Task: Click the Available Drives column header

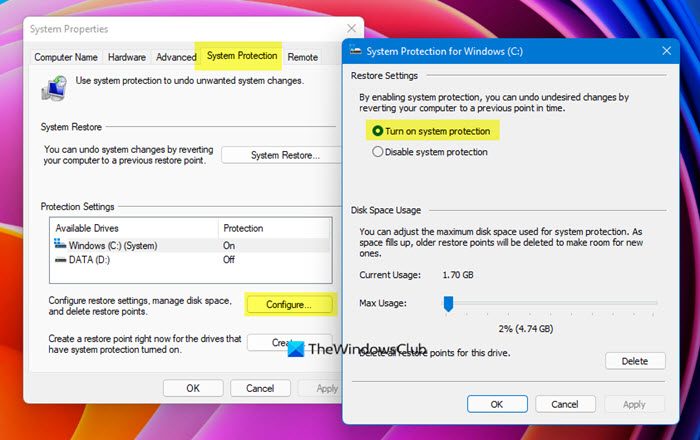Action: tap(134, 228)
